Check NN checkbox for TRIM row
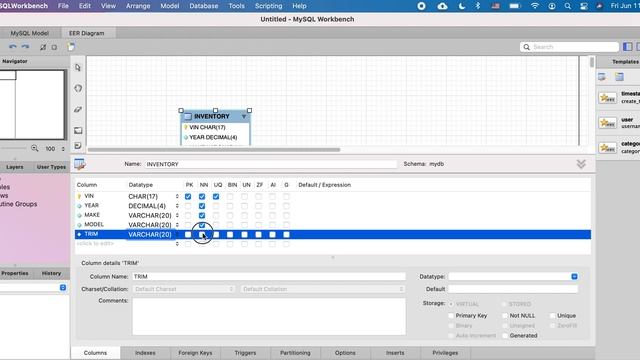640x360 pixels. 202,234
